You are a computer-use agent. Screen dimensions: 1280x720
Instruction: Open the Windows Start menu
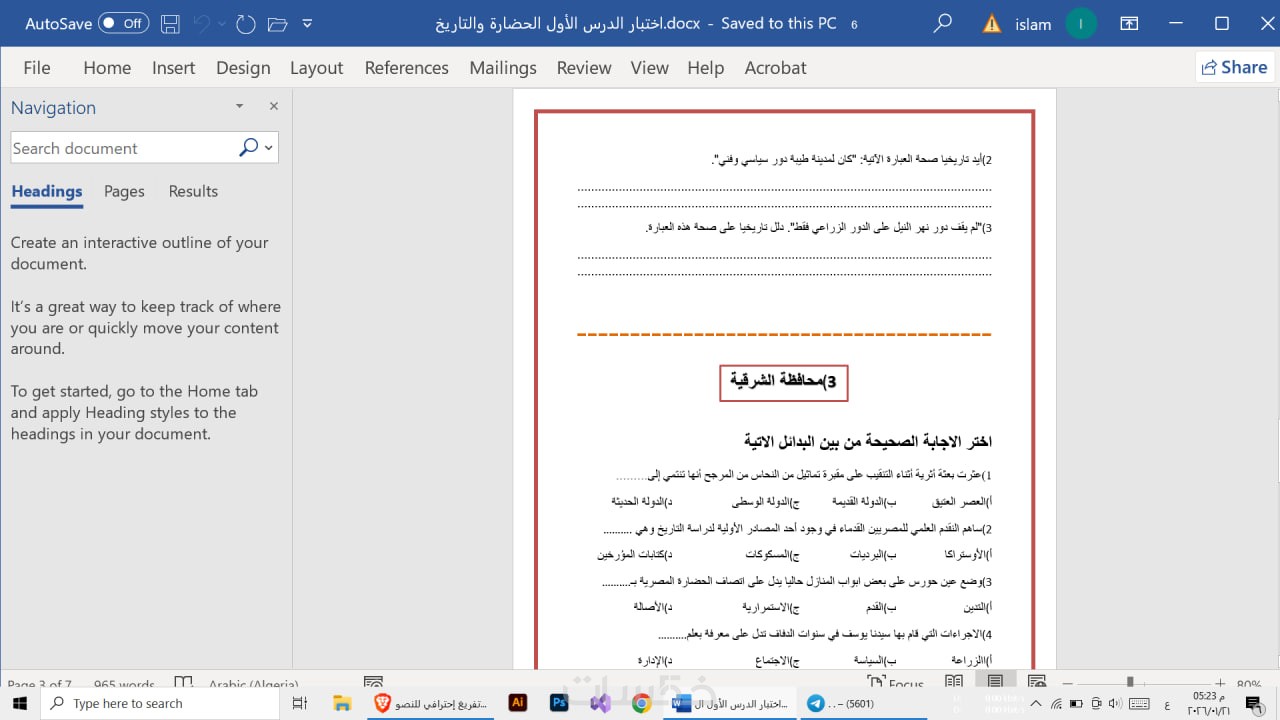click(x=19, y=703)
